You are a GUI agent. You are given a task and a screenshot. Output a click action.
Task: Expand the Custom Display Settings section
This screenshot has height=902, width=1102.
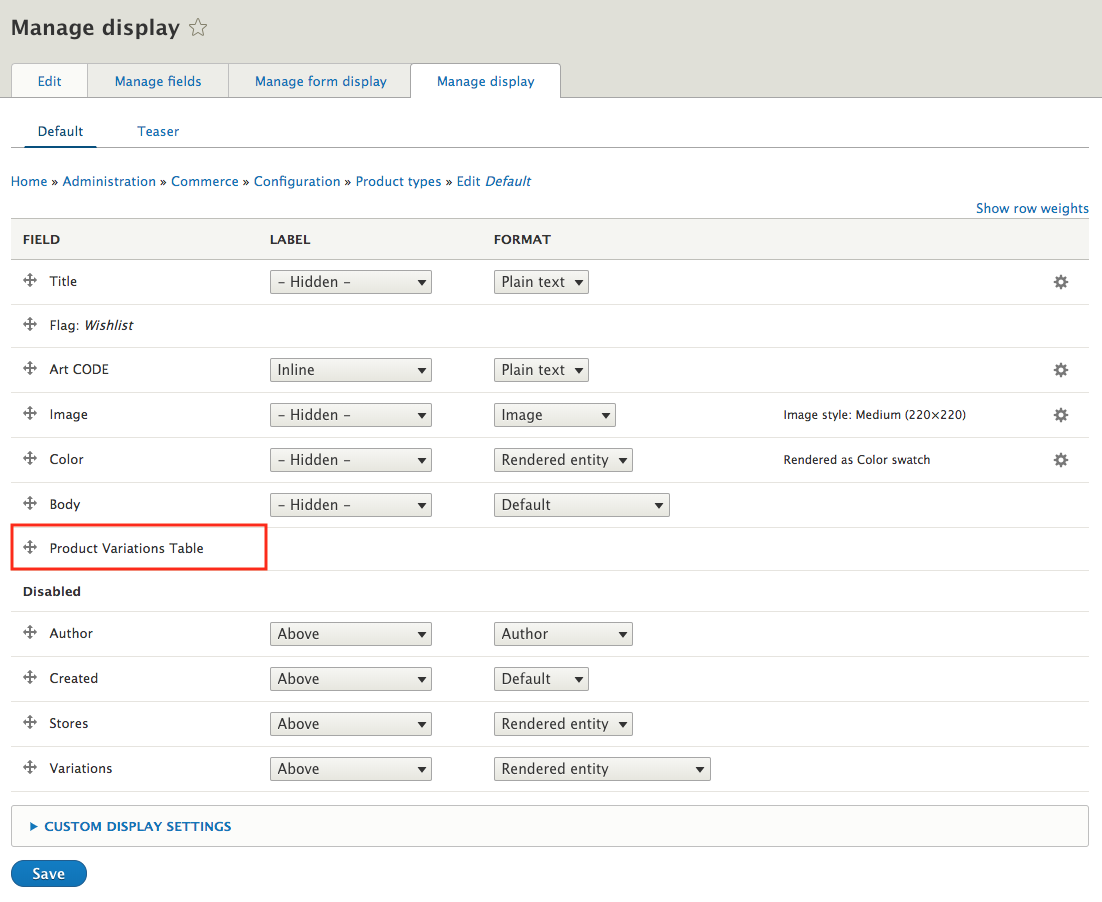tap(137, 826)
